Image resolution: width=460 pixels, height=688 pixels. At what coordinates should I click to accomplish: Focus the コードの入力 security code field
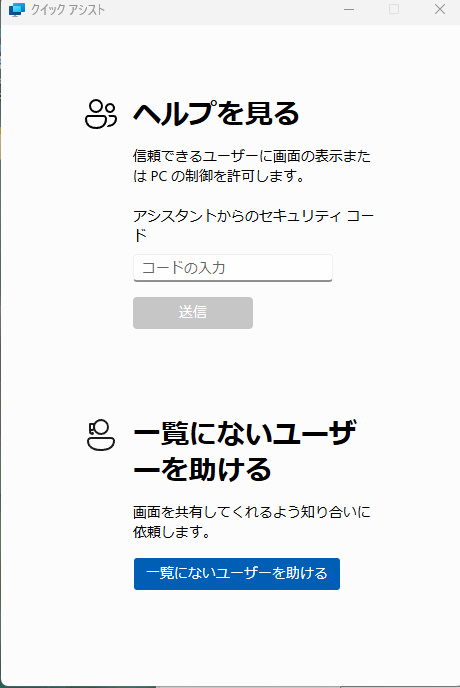coord(233,268)
